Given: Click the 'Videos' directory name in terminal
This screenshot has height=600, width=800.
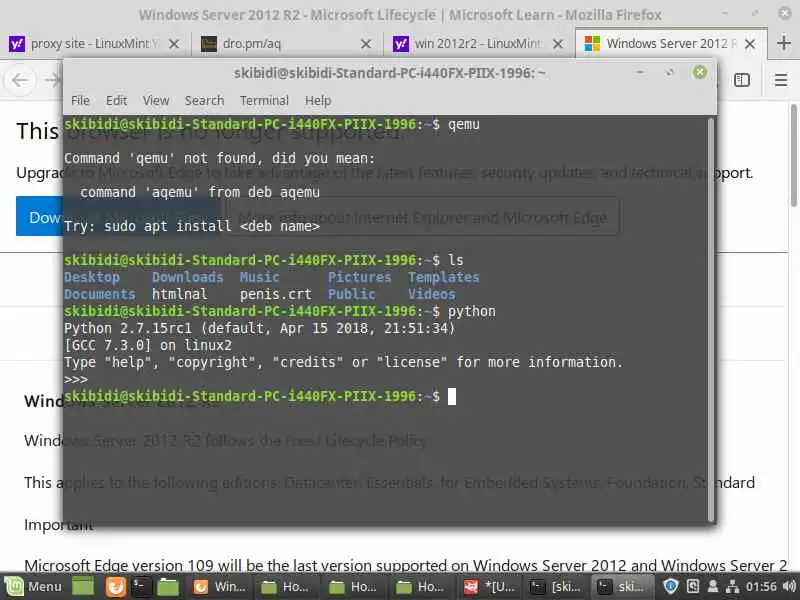Looking at the screenshot, I should (x=431, y=294).
